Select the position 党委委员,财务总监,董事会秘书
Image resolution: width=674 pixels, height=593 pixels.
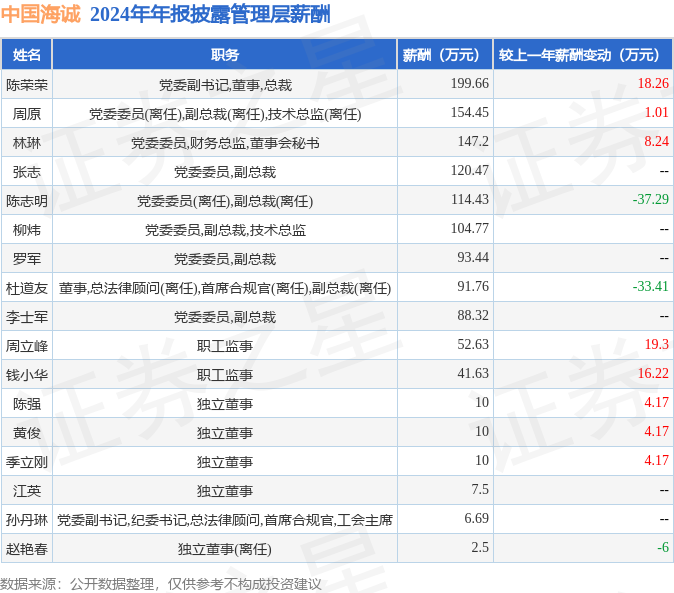click(x=225, y=143)
